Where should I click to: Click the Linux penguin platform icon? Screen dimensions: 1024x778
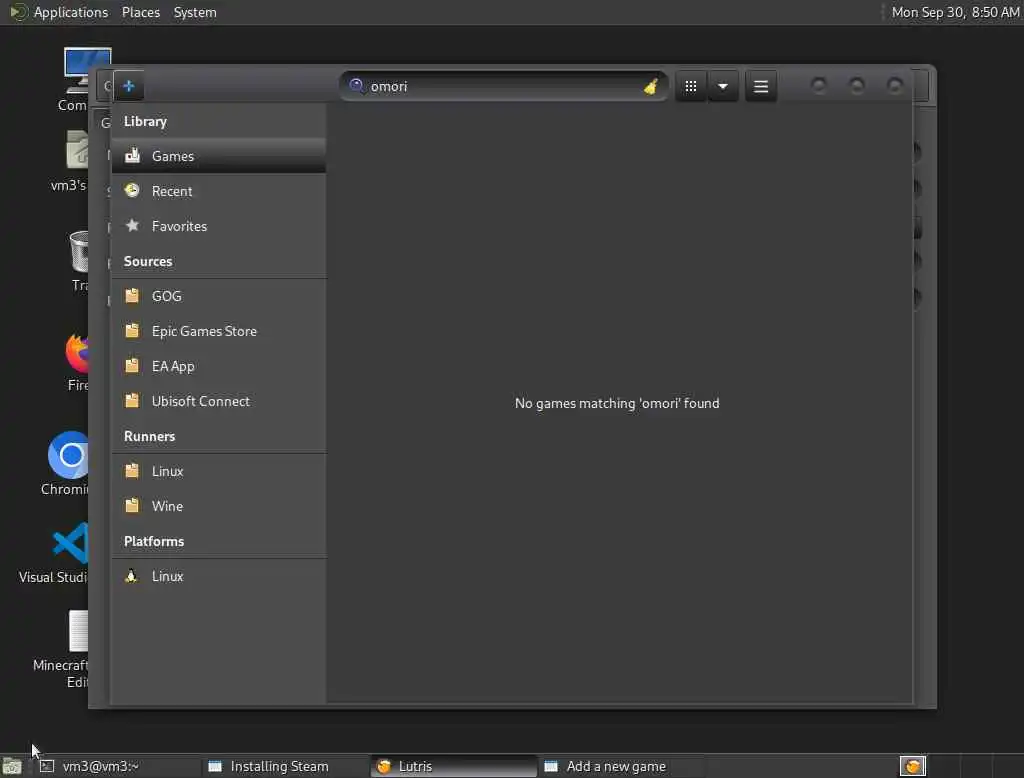[132, 575]
